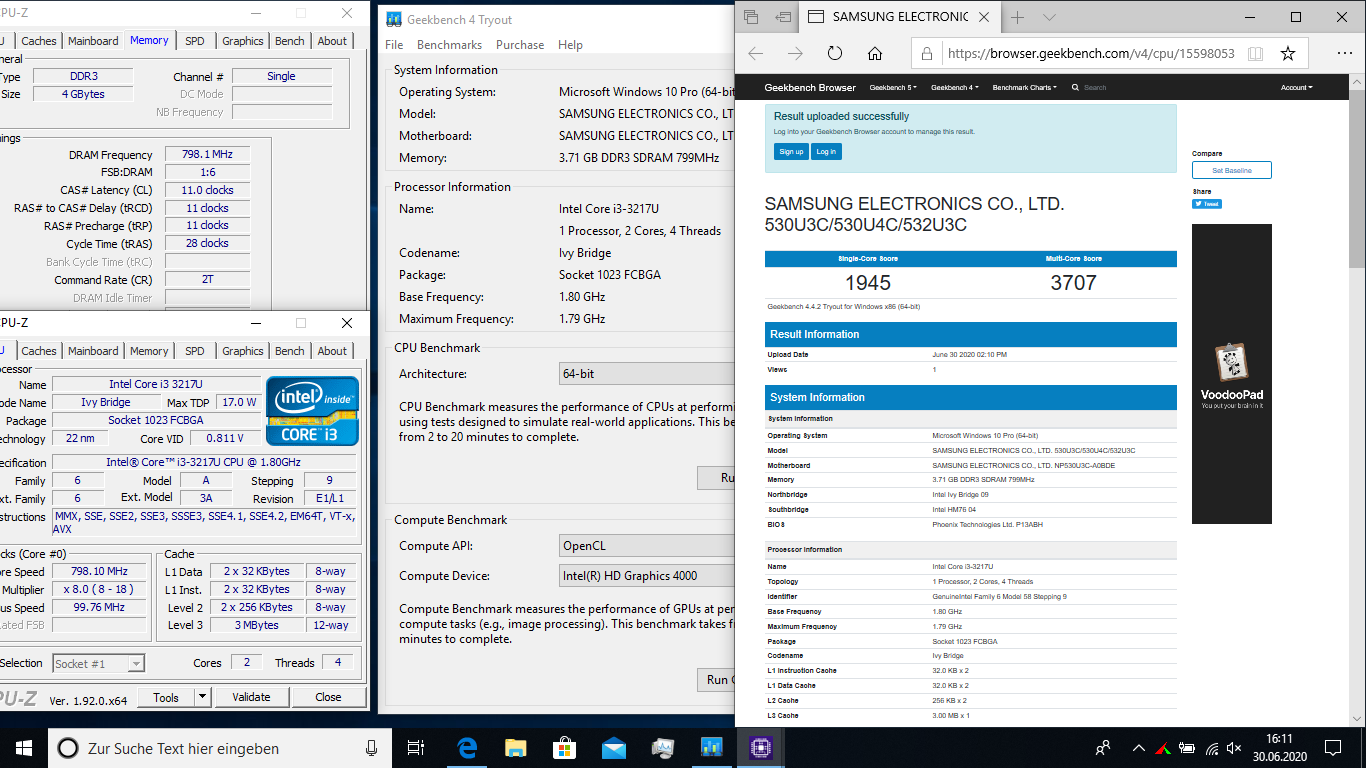Viewport: 1366px width, 768px height.
Task: Open the tabs you've set aside
Action: pos(751,17)
